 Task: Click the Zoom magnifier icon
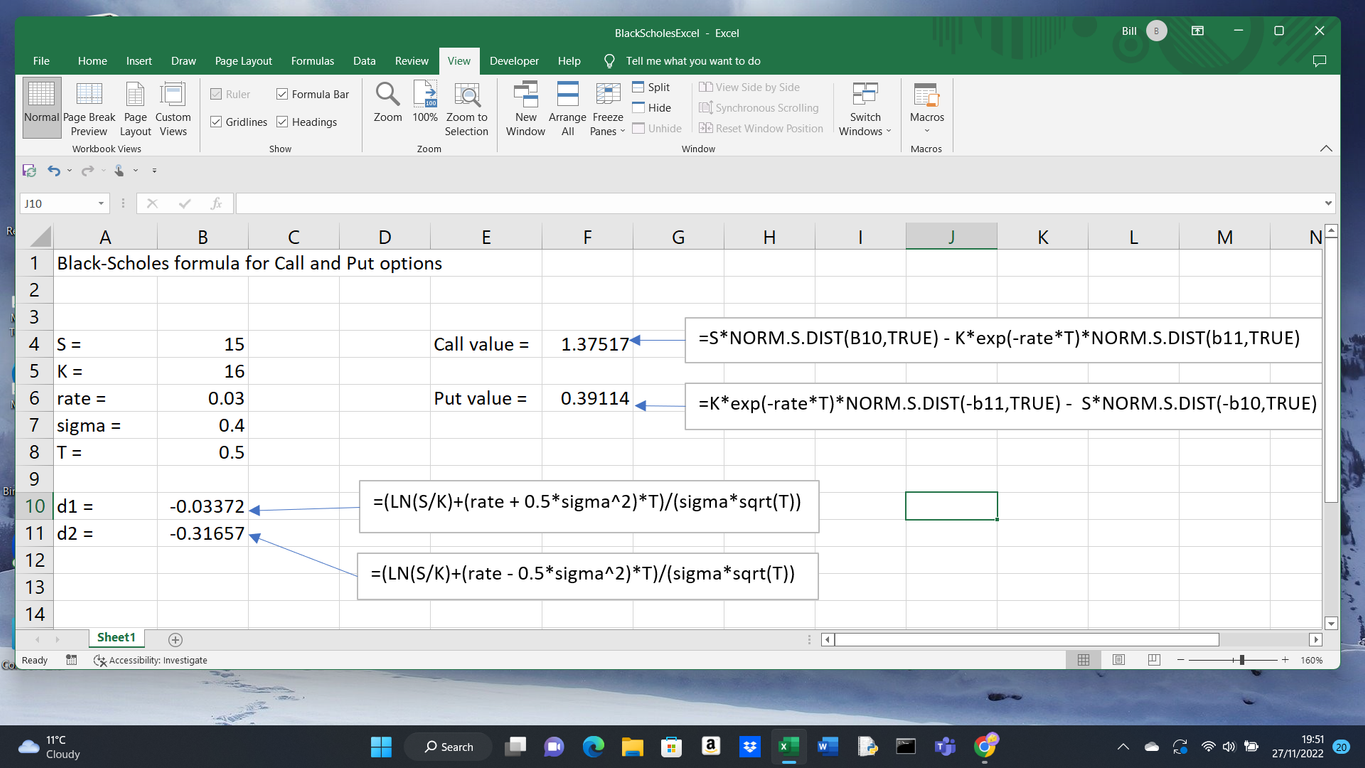(388, 95)
